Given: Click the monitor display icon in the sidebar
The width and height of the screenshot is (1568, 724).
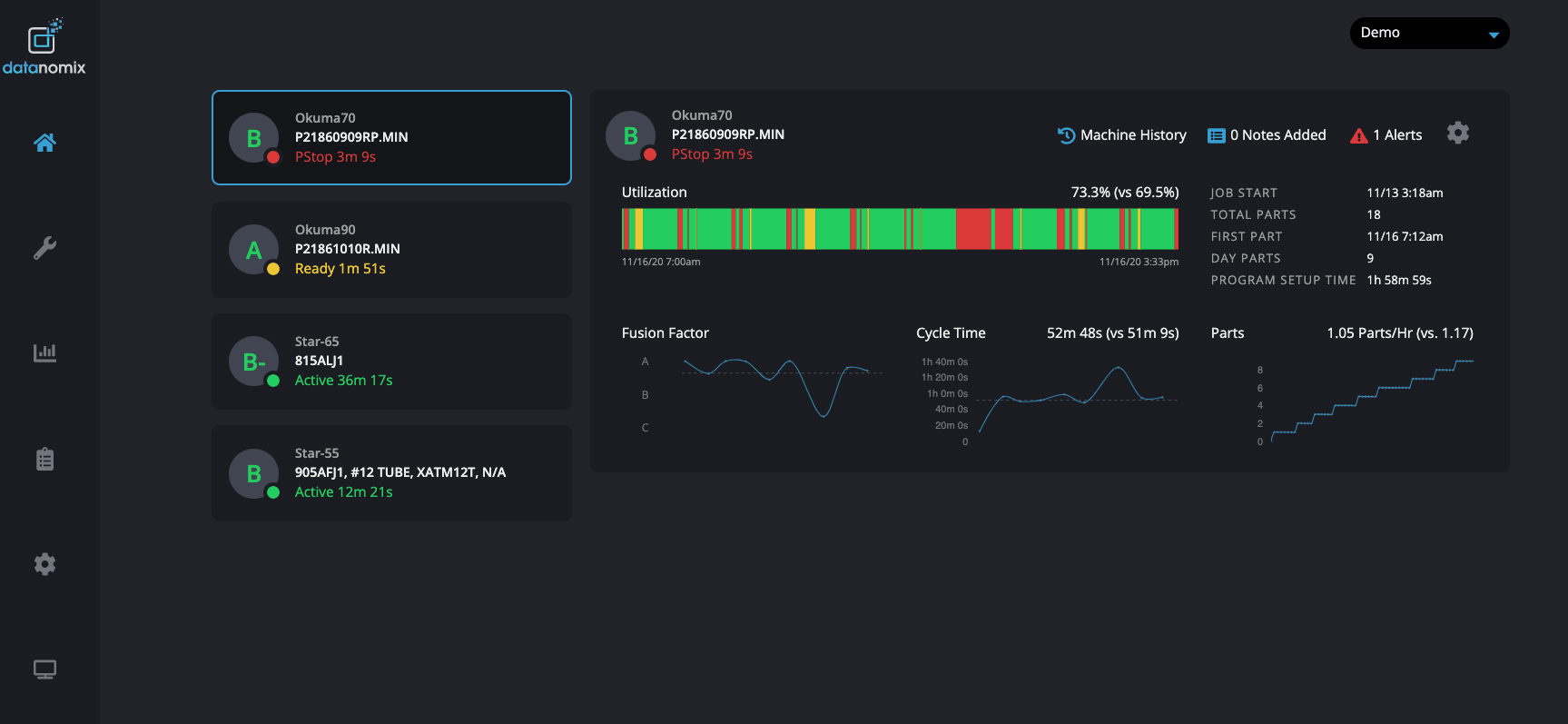Looking at the screenshot, I should tap(44, 669).
